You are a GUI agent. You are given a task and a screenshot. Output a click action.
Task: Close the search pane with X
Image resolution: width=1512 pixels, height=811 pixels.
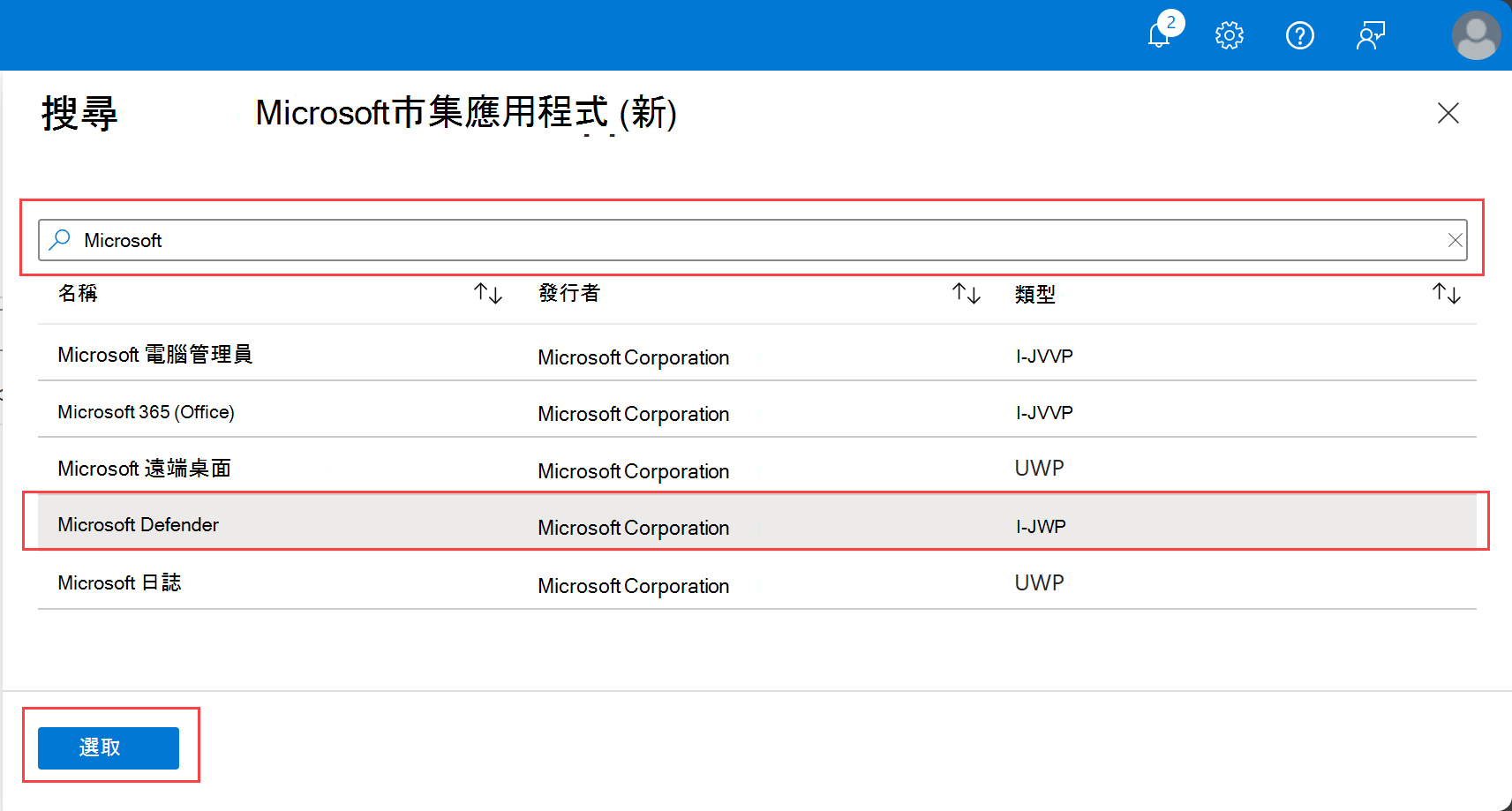coord(1448,113)
